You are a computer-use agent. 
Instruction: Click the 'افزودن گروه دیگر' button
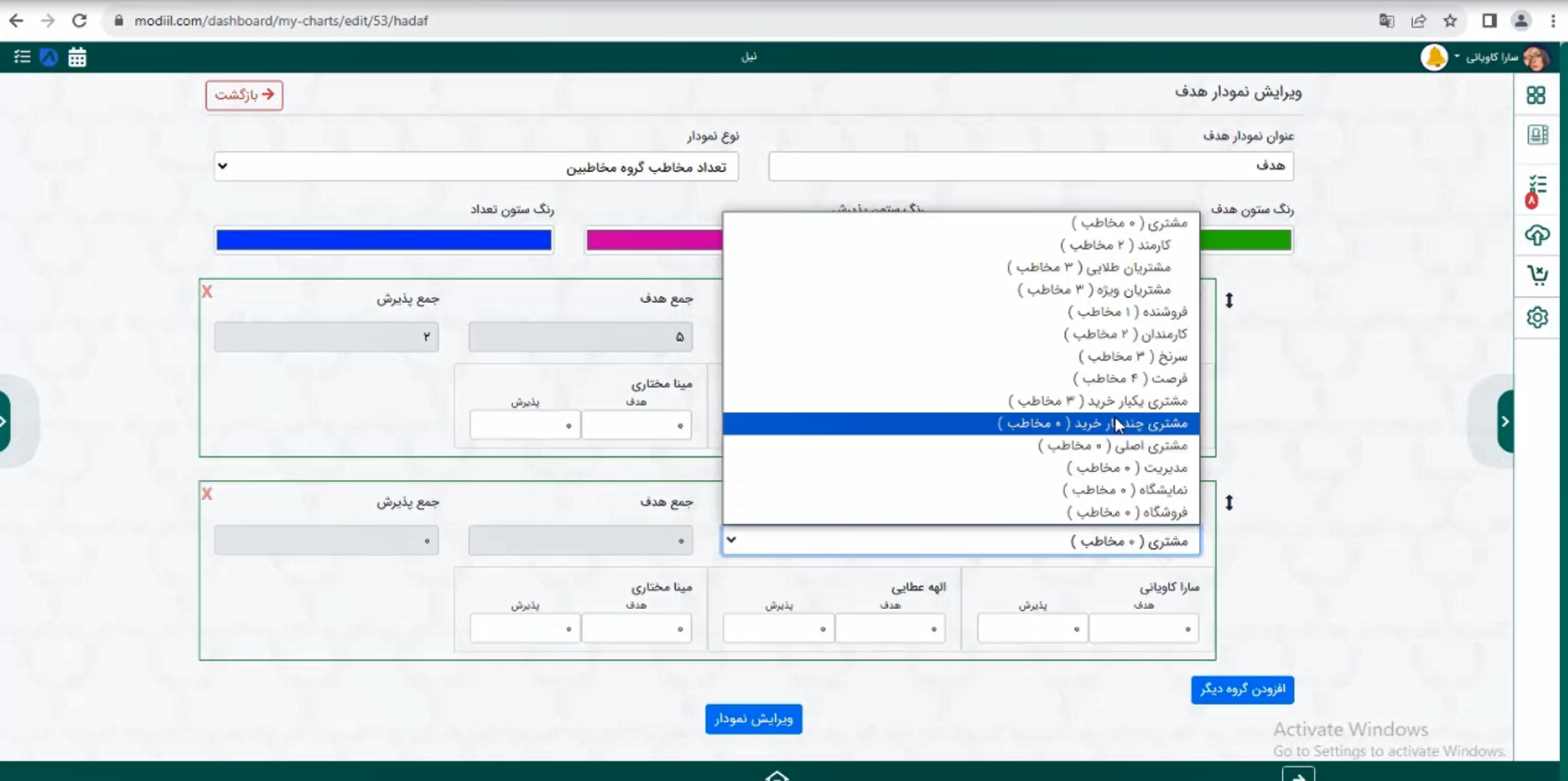pos(1242,689)
